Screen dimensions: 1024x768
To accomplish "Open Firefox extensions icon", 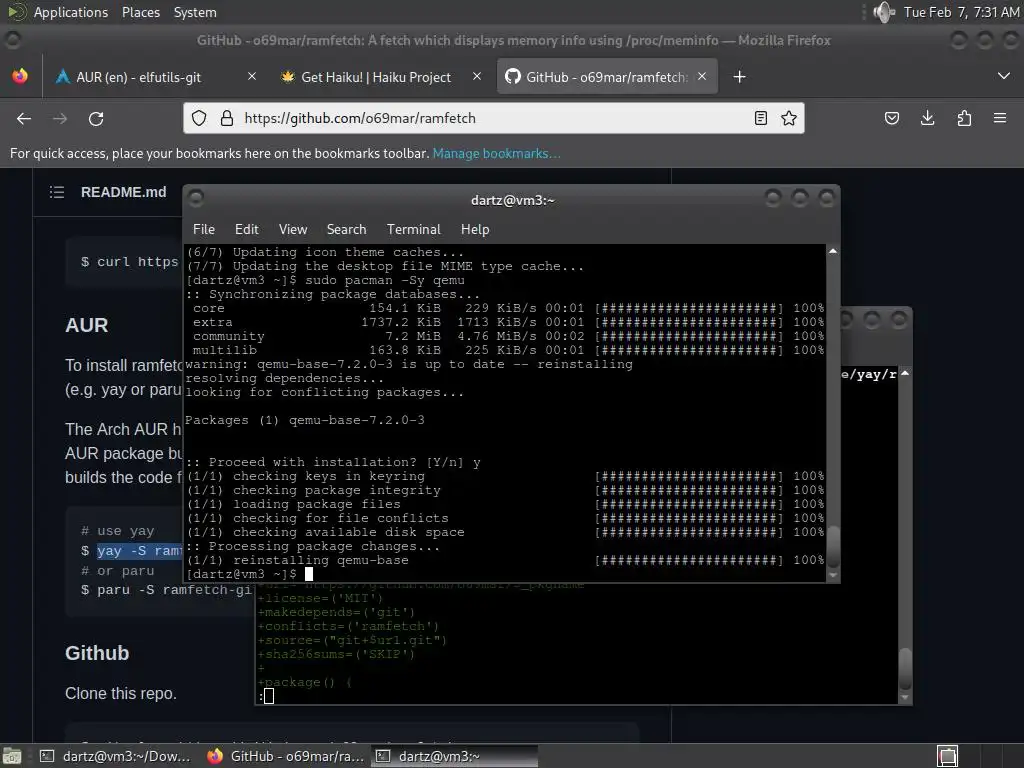I will tap(964, 118).
